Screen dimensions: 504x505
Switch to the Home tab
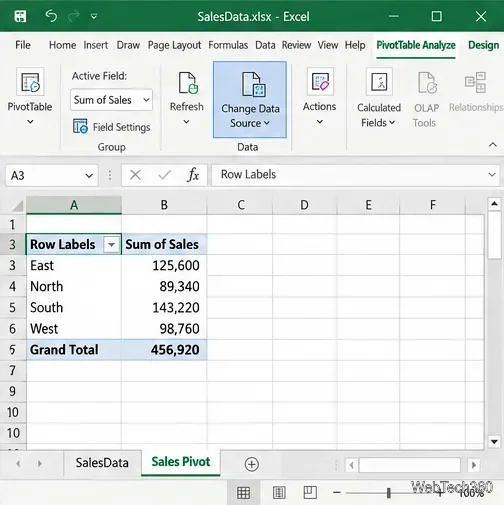click(x=62, y=45)
